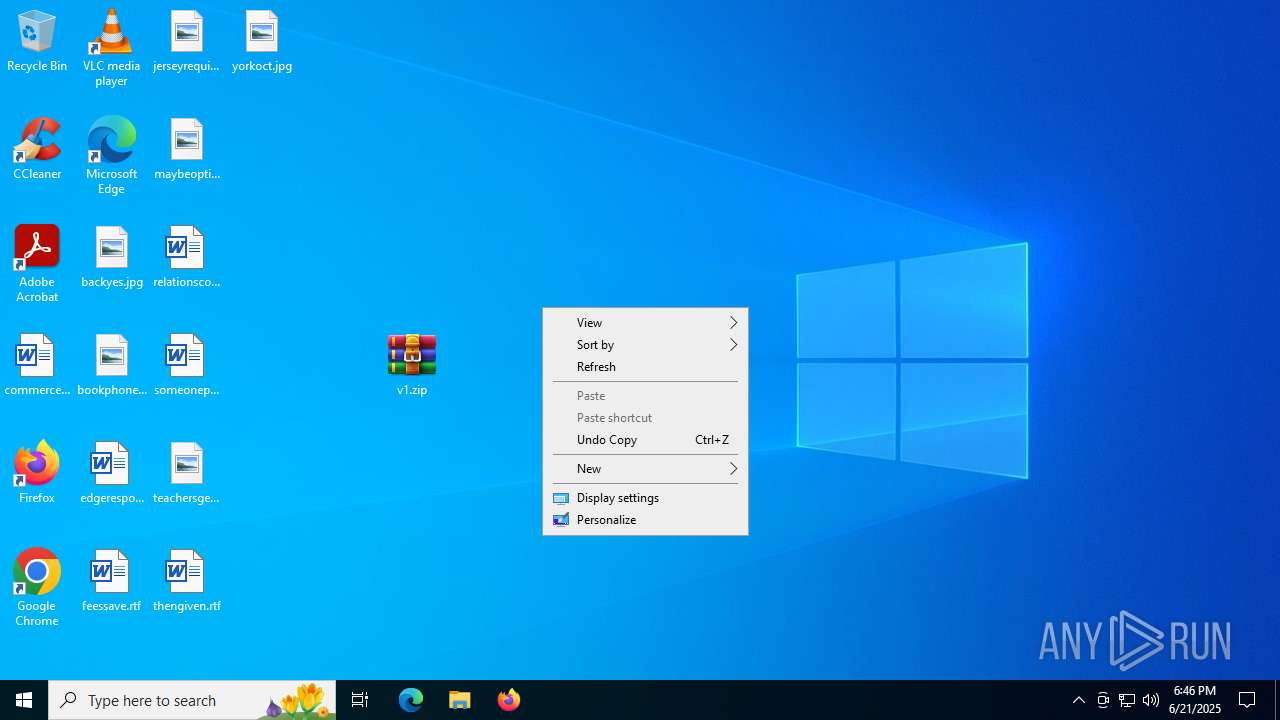Viewport: 1280px width, 720px height.
Task: Select the feessave.rtf document icon
Action: coord(111,581)
